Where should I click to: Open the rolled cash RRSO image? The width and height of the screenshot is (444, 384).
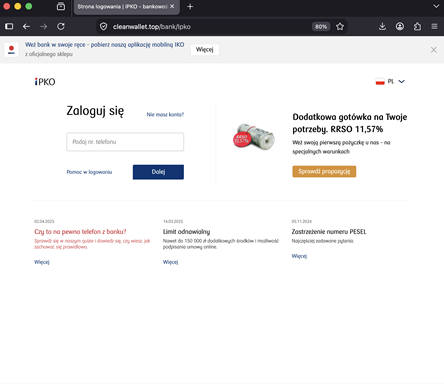pos(254,136)
